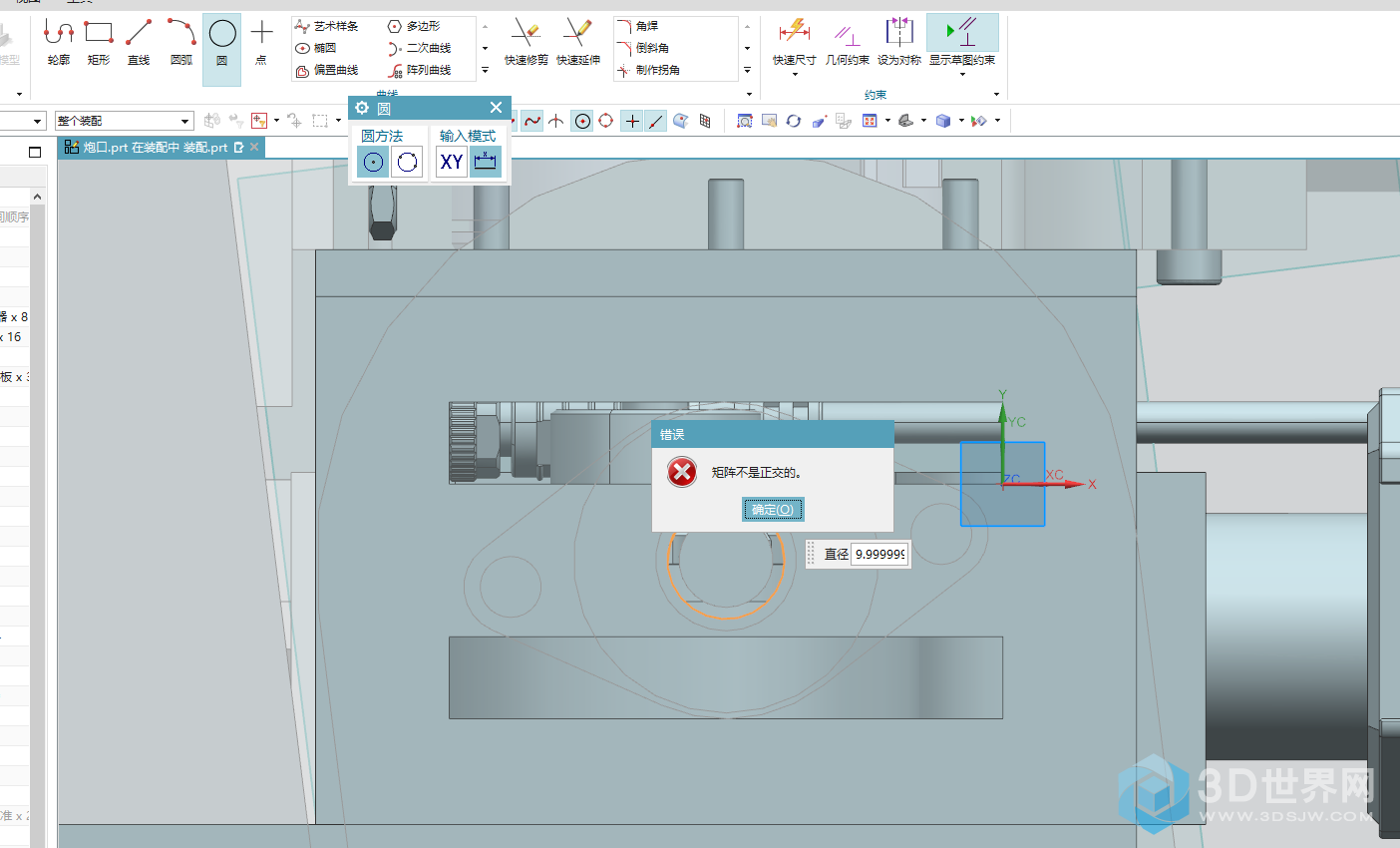
Task: Switch input mode to parameter mode
Action: click(486, 162)
